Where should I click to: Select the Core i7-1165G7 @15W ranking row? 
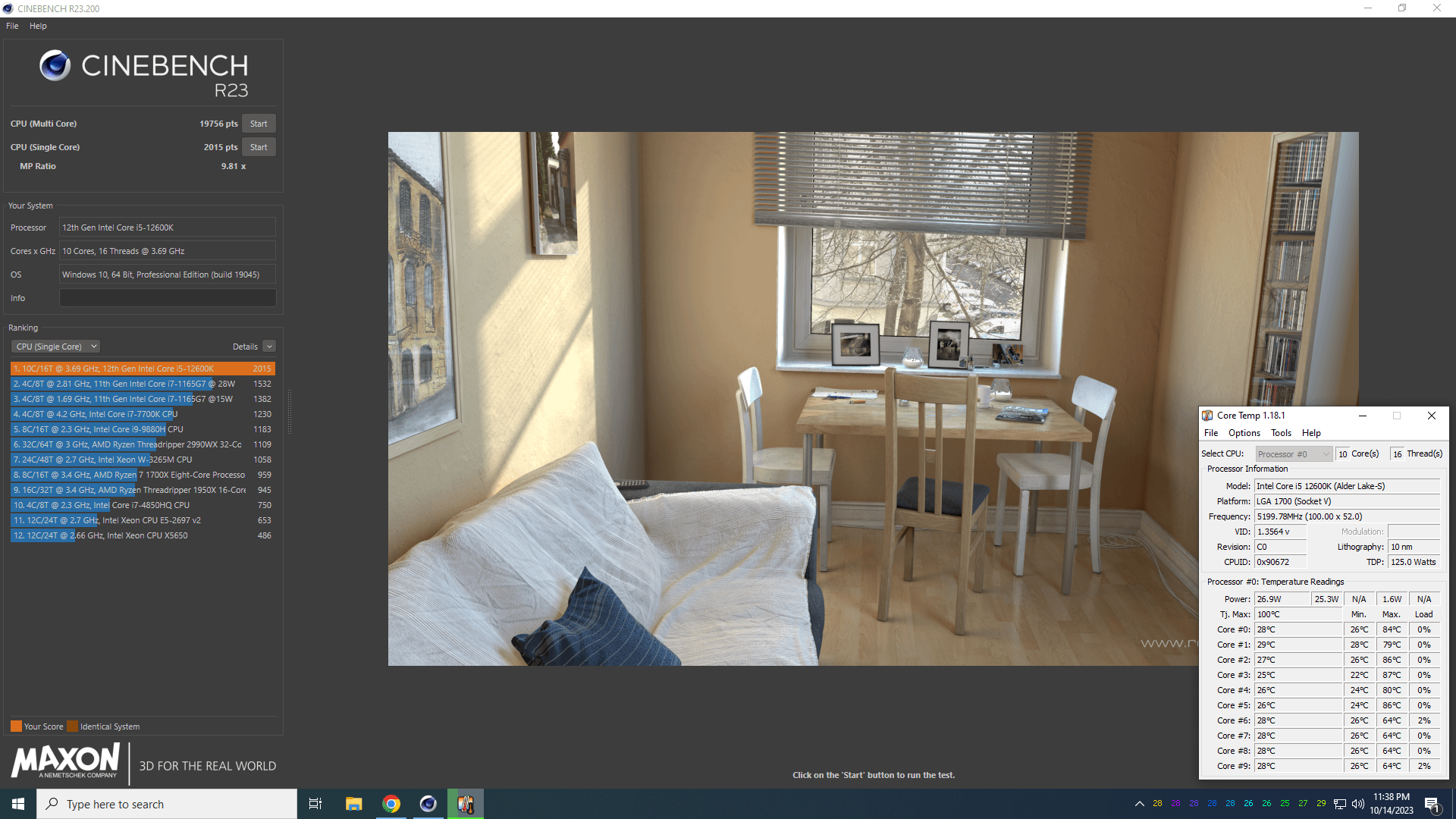143,399
